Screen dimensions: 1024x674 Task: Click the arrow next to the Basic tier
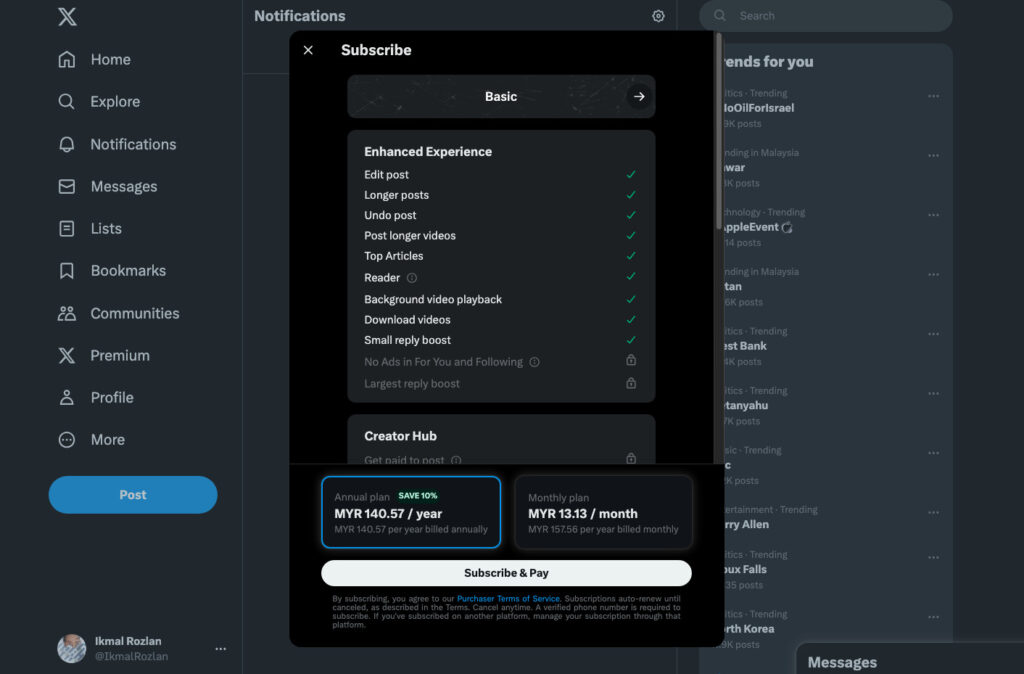click(639, 97)
